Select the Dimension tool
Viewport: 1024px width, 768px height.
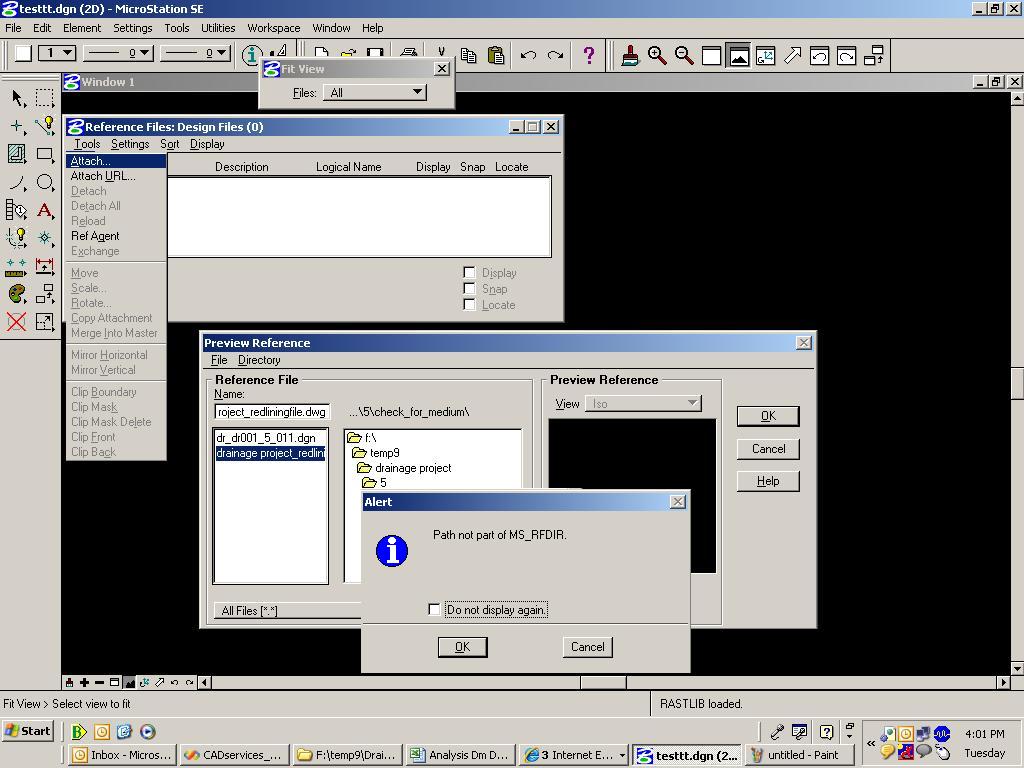tap(45, 266)
